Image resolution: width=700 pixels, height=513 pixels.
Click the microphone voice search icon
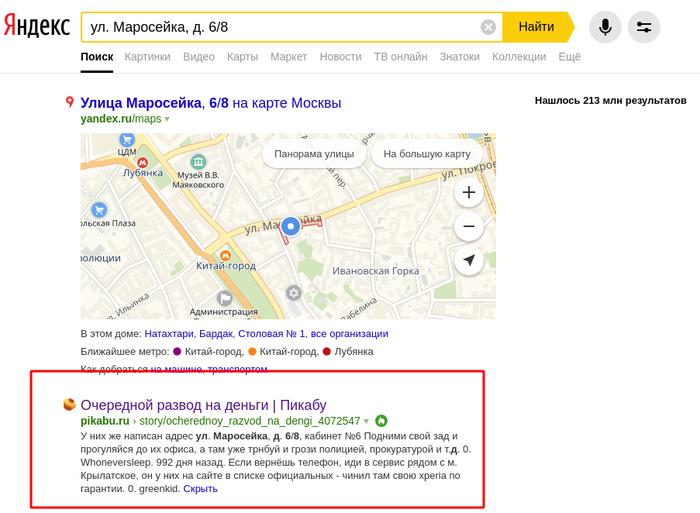(604, 27)
